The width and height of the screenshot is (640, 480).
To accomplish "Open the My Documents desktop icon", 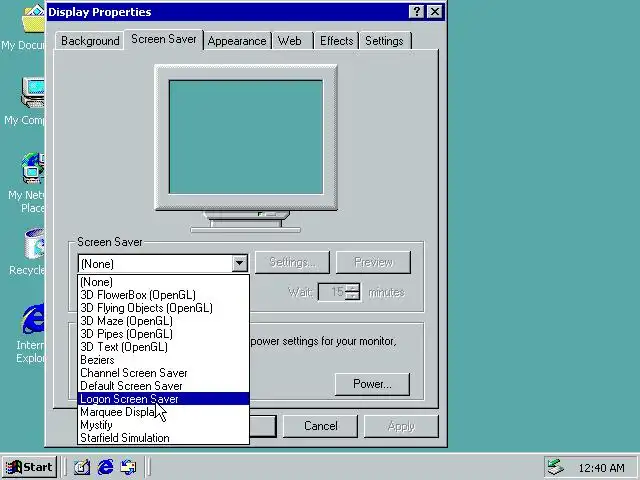I will pos(33,20).
